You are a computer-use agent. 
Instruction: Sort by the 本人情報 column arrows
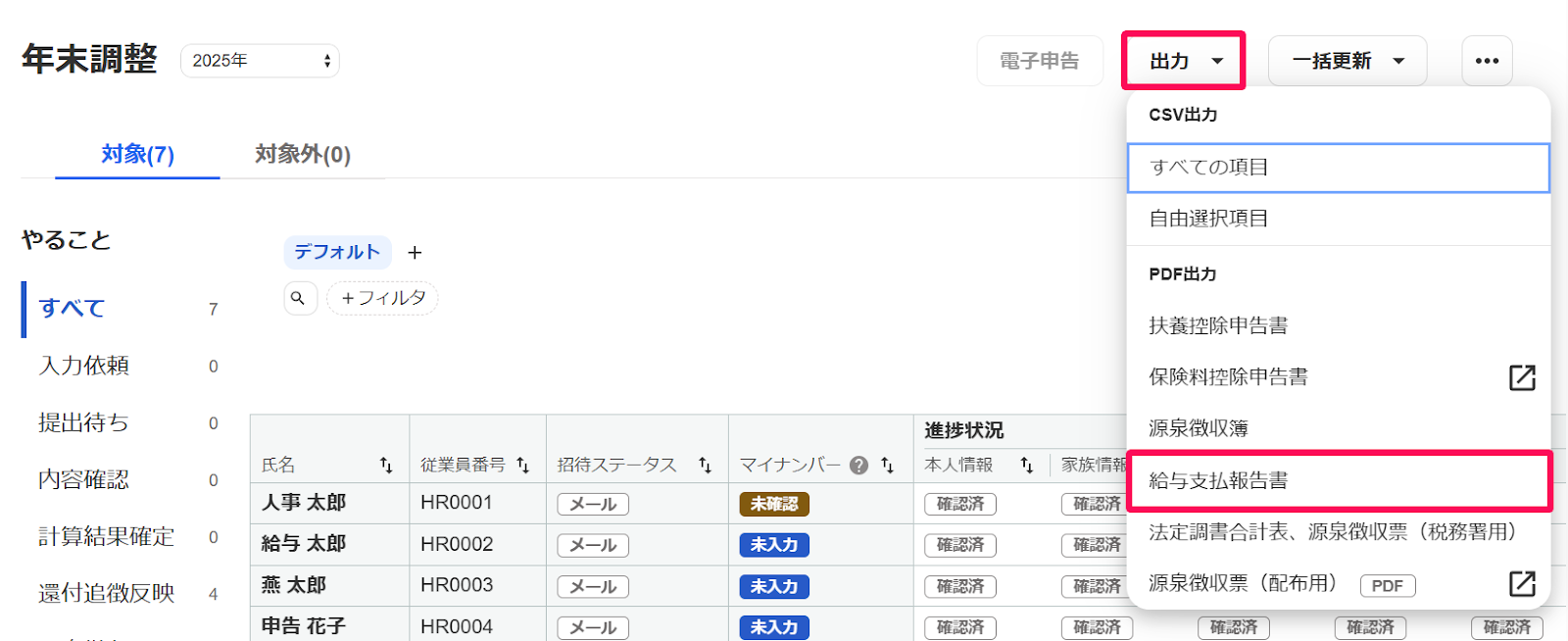point(1026,466)
